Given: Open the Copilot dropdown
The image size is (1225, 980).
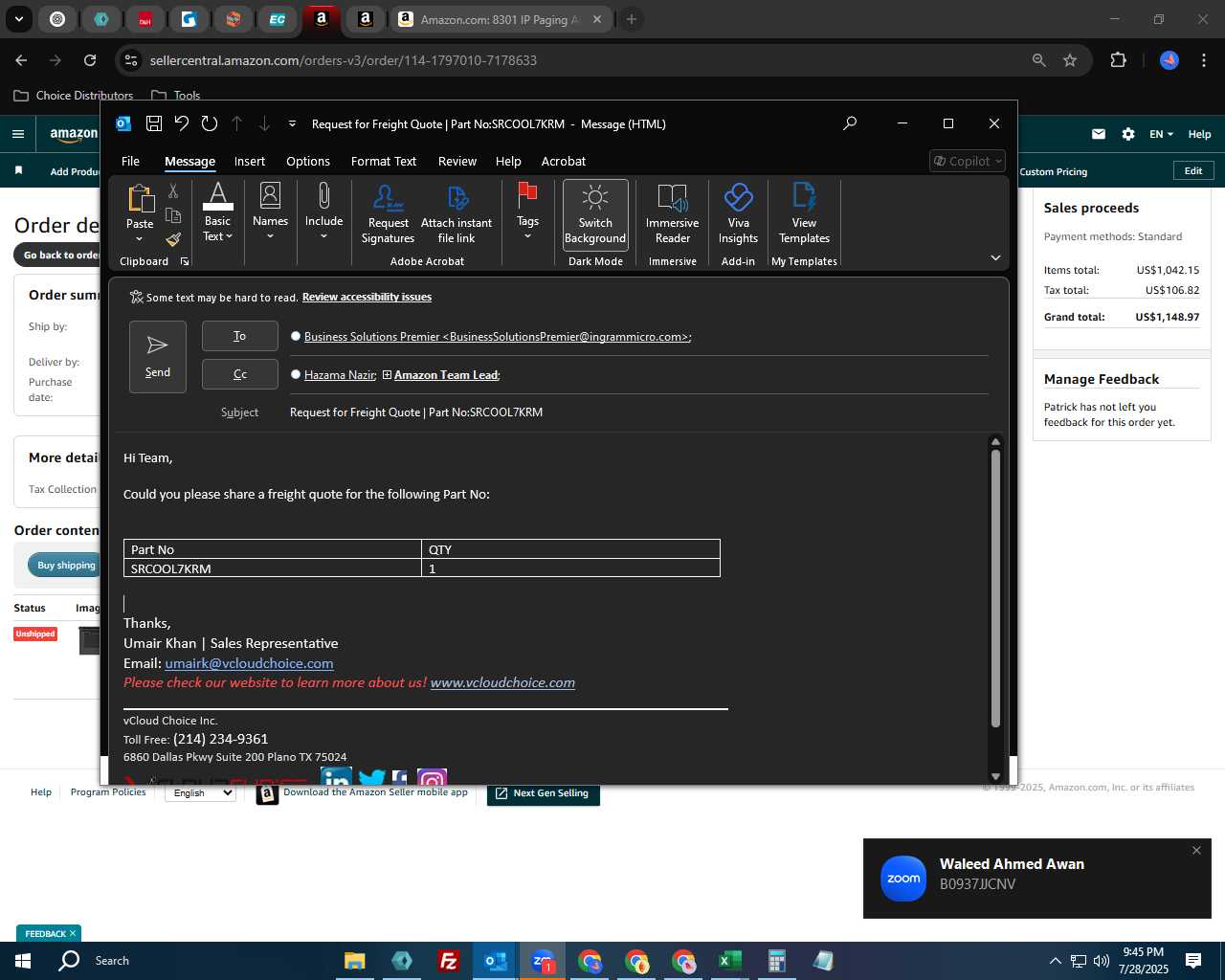Looking at the screenshot, I should (x=968, y=161).
